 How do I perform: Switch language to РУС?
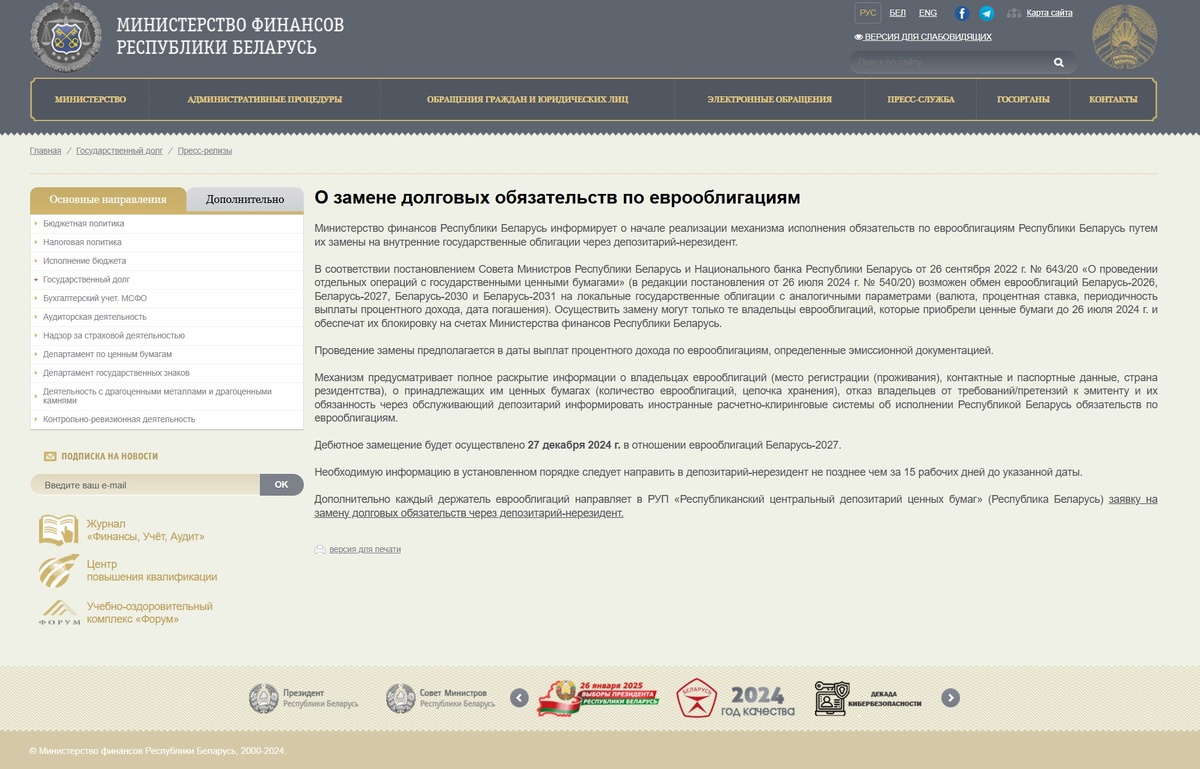(x=868, y=13)
